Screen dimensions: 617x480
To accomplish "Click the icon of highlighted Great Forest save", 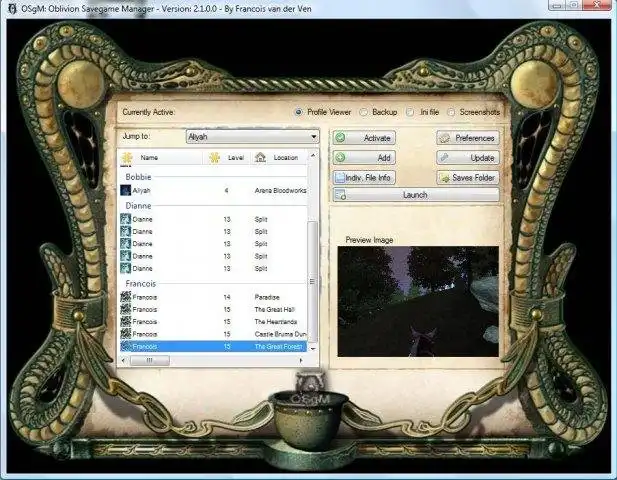I will 126,347.
